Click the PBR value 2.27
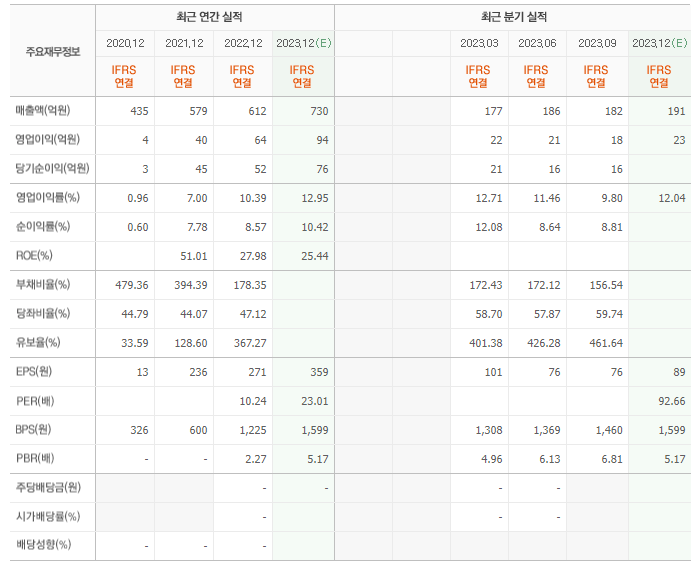696x565 pixels. [256, 459]
